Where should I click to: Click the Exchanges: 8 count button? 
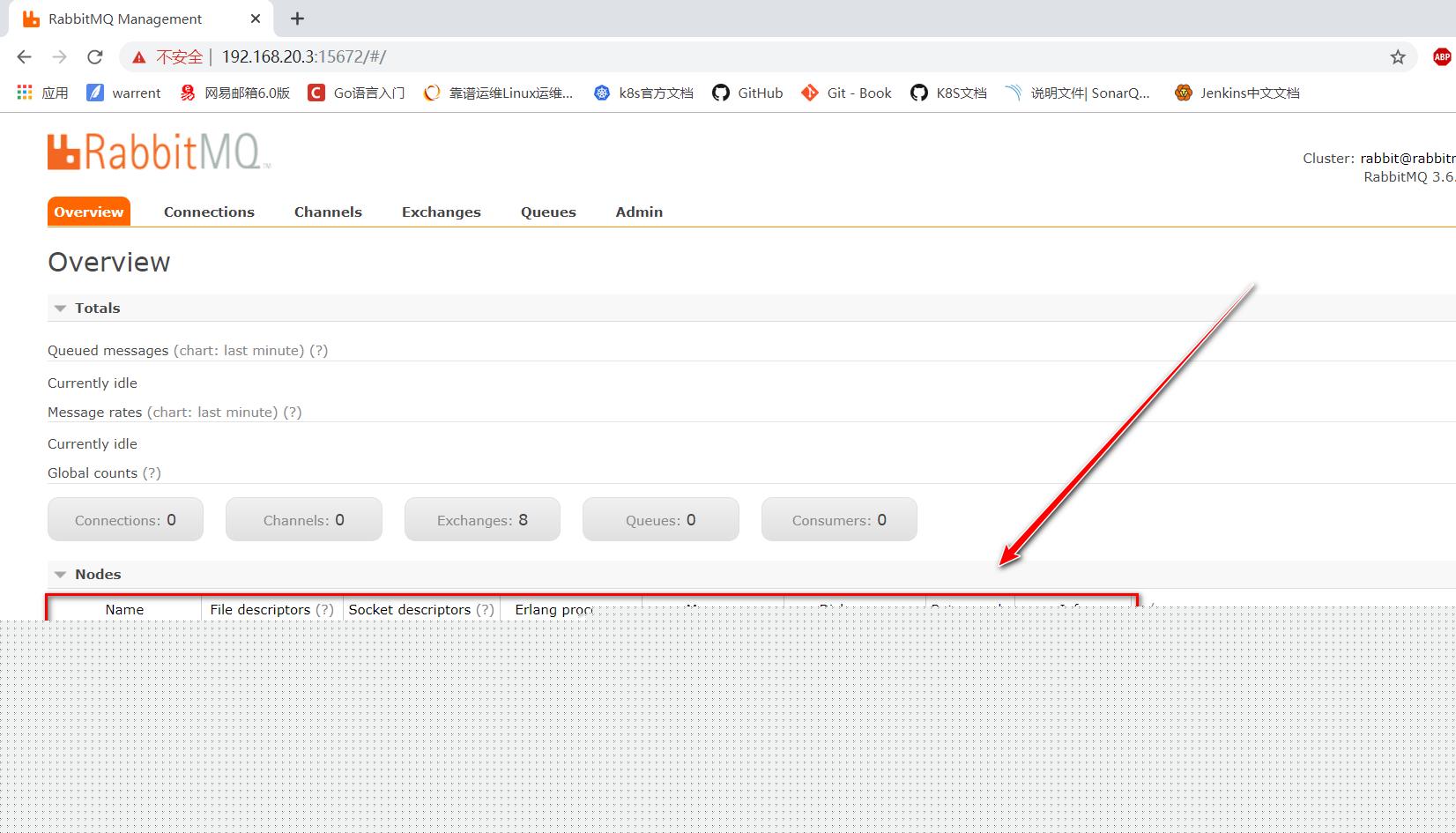click(x=482, y=519)
